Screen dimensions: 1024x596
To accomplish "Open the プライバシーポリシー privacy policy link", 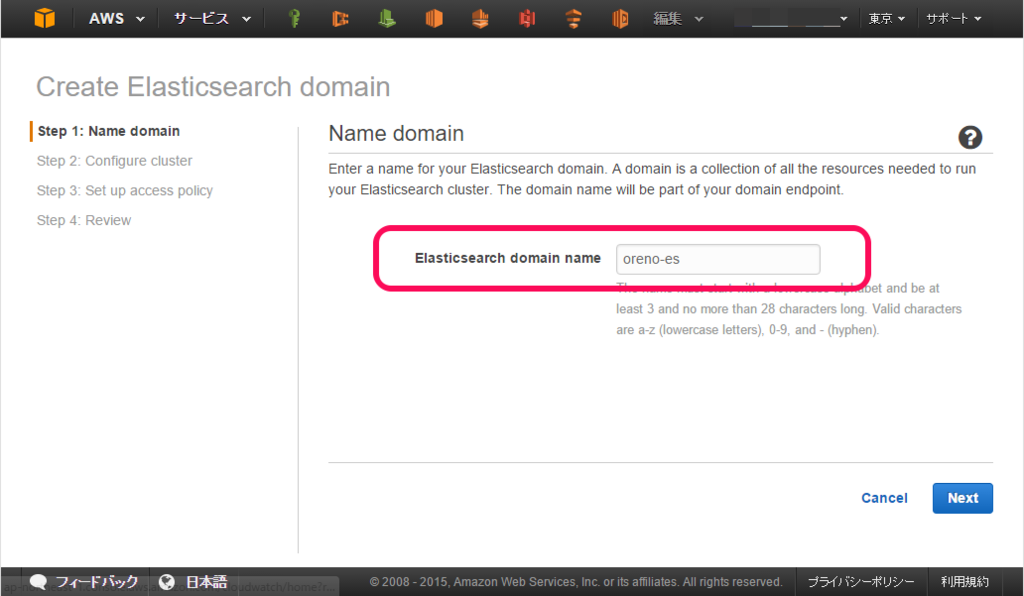I will pos(861,582).
